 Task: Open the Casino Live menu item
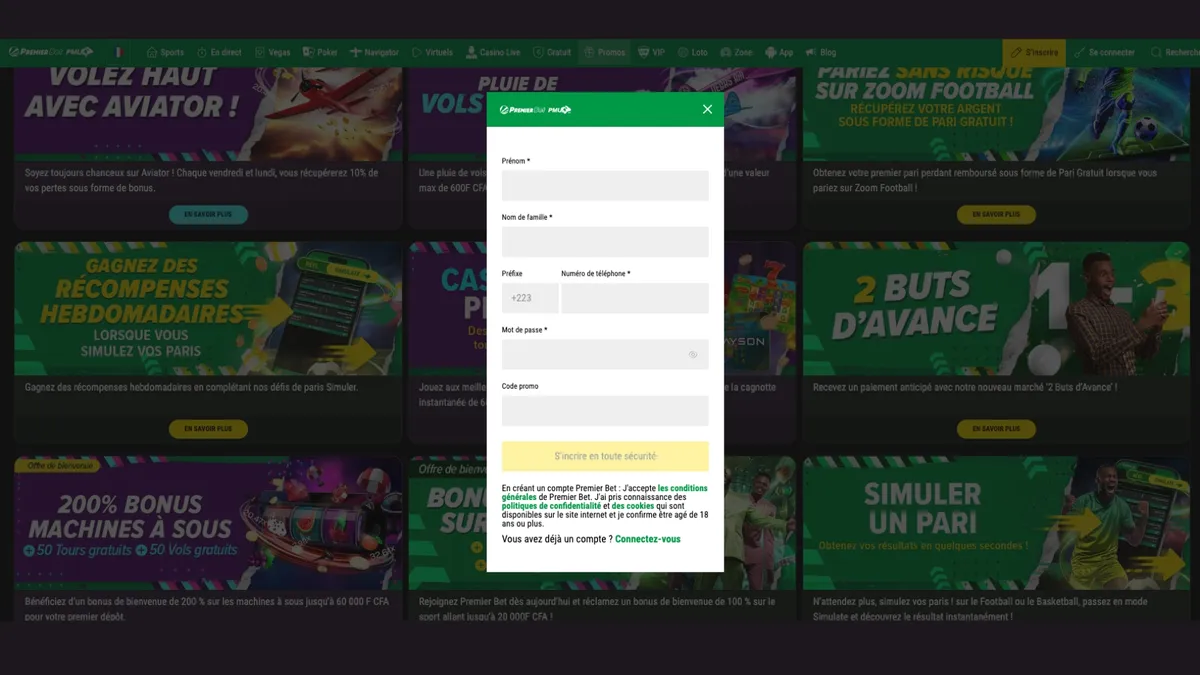point(493,52)
